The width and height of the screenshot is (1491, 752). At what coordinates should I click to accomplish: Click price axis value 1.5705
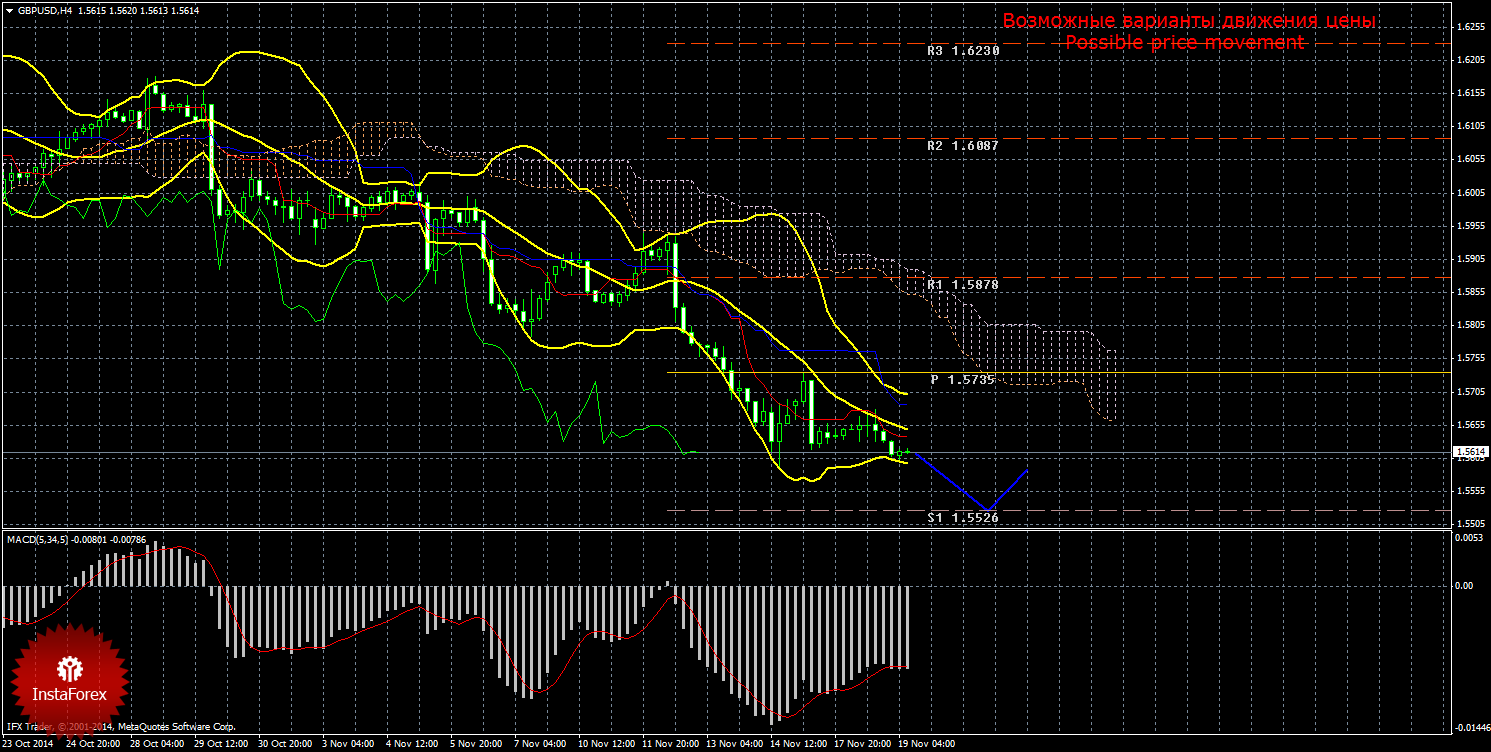click(1470, 392)
